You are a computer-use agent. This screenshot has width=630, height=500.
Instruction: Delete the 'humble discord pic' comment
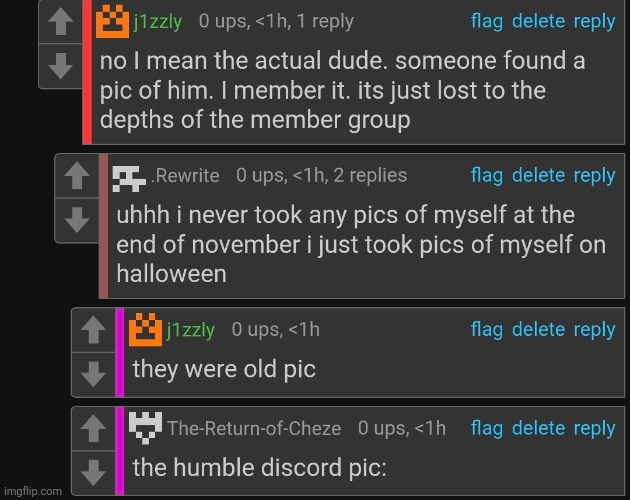point(538,428)
